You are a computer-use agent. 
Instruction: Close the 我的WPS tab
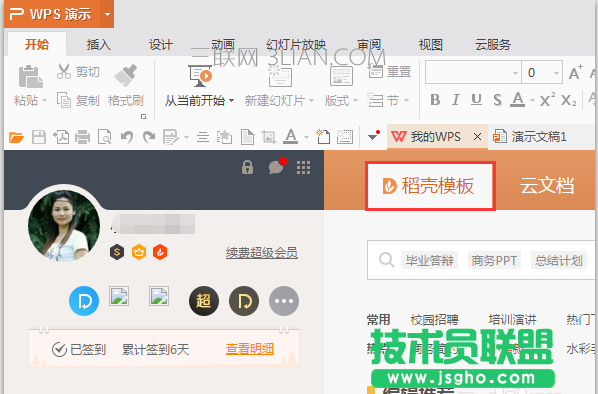click(x=477, y=136)
